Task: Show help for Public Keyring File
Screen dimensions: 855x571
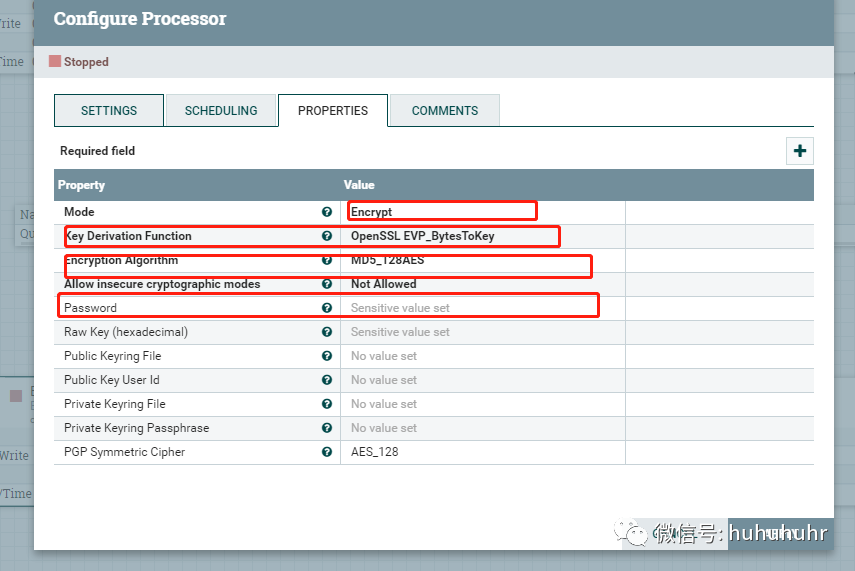Action: click(327, 356)
